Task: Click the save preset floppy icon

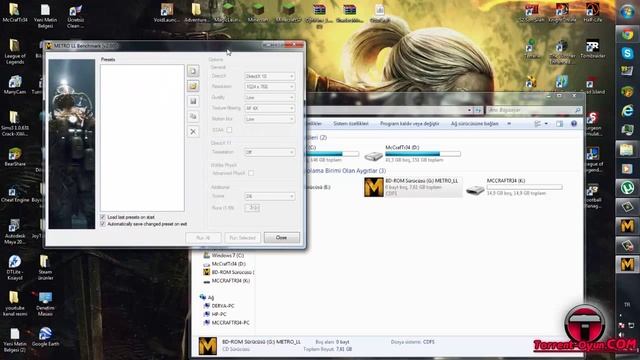Action: (193, 101)
